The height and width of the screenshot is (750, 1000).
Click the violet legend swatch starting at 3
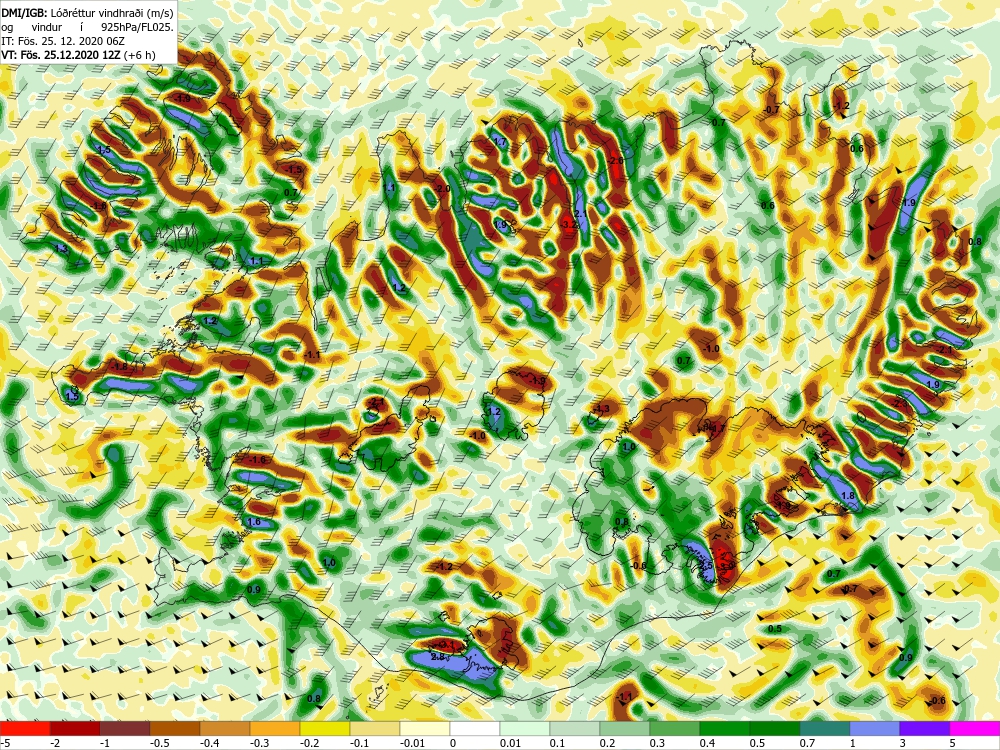click(x=925, y=728)
